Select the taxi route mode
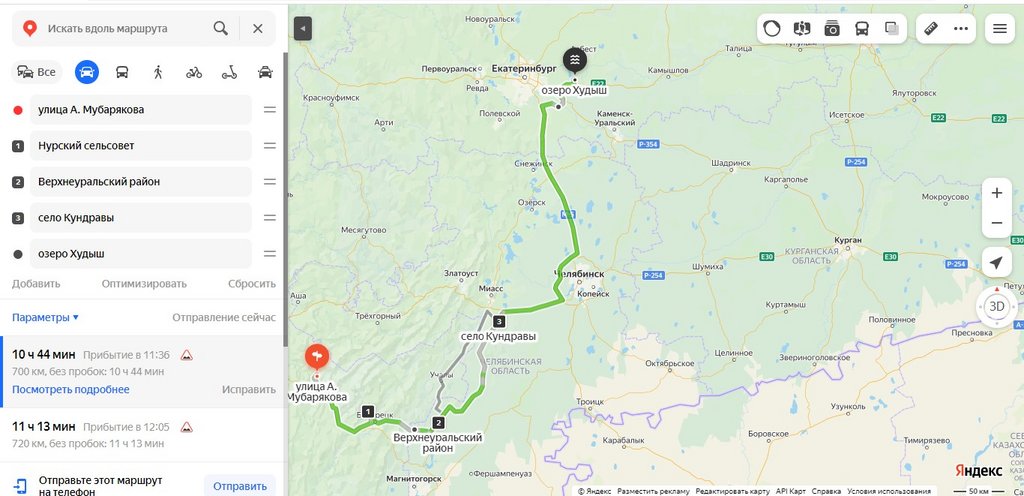Viewport: 1024px width, 496px height. click(265, 72)
